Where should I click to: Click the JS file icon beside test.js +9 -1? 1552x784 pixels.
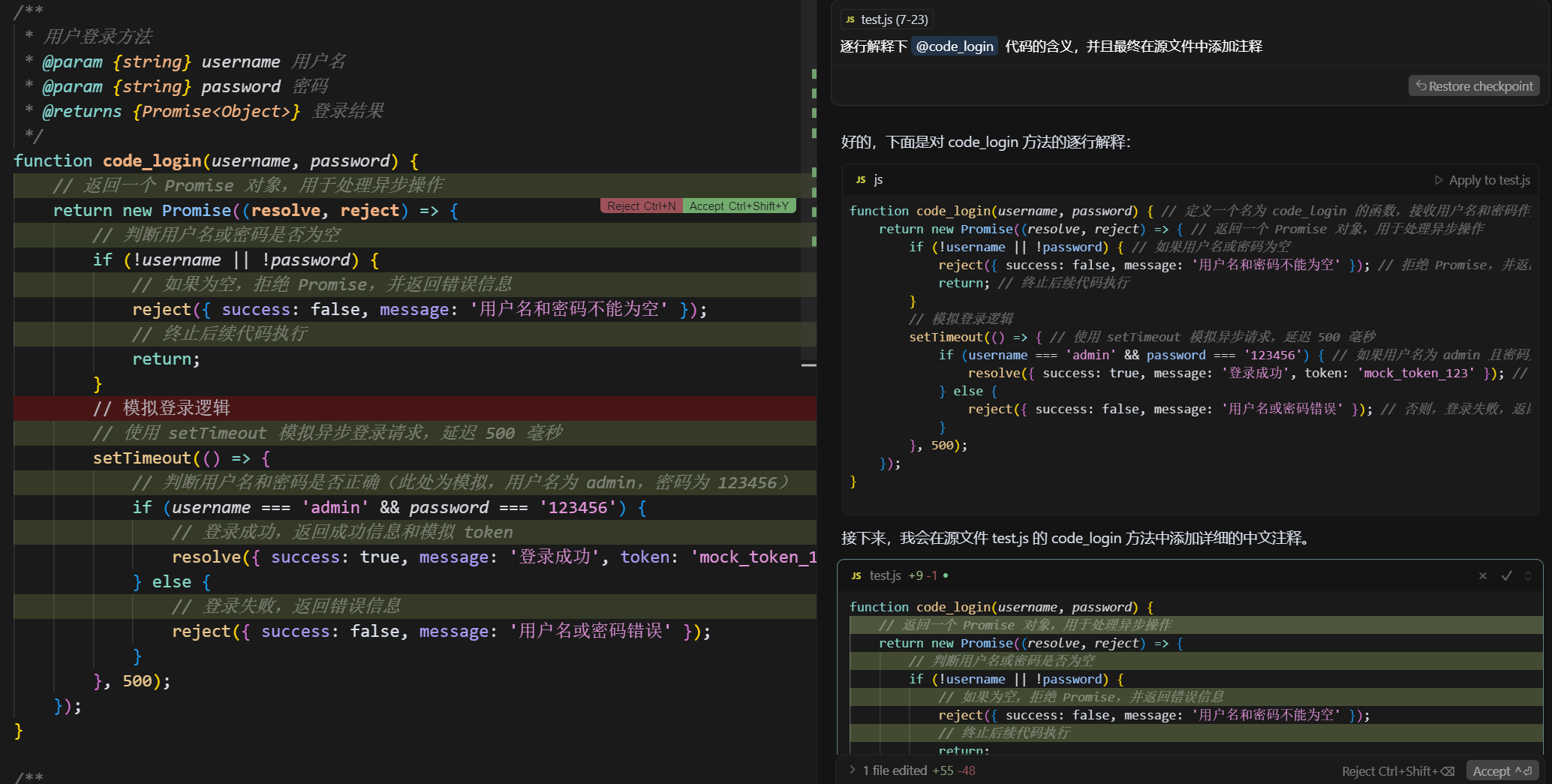(x=856, y=576)
